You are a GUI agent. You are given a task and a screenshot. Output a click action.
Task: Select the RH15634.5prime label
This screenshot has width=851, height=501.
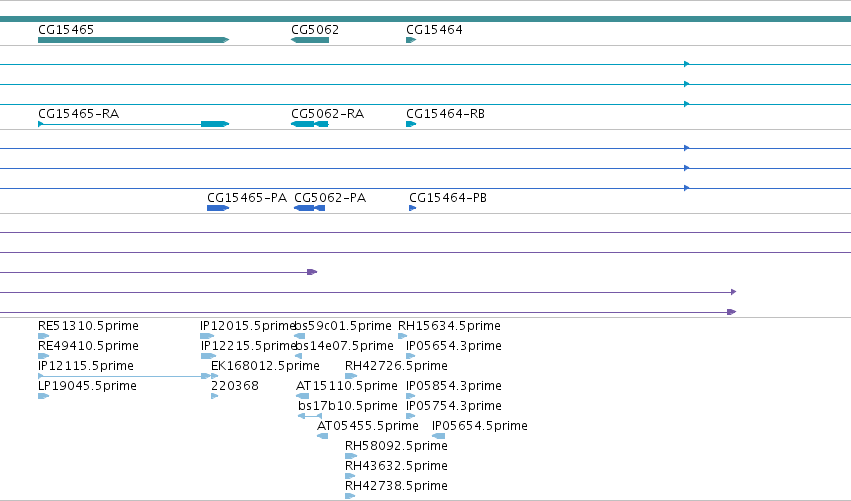(x=449, y=326)
